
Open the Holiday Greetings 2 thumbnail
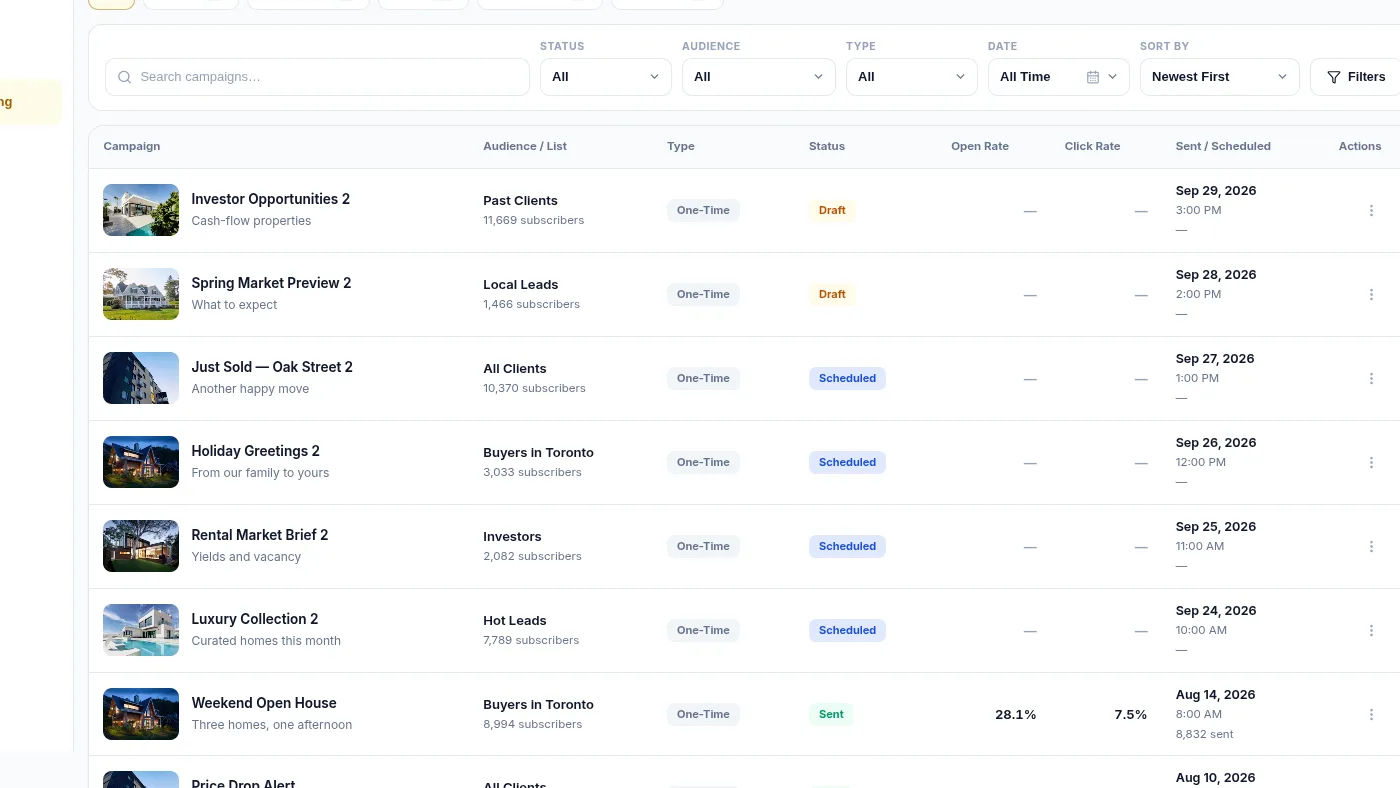click(x=141, y=462)
